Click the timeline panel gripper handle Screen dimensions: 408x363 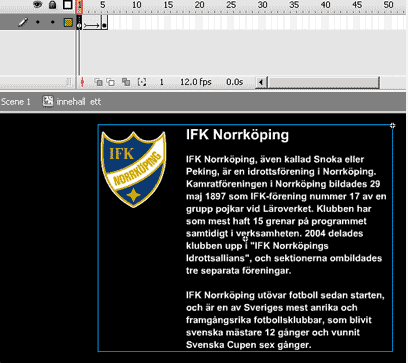[x=69, y=82]
